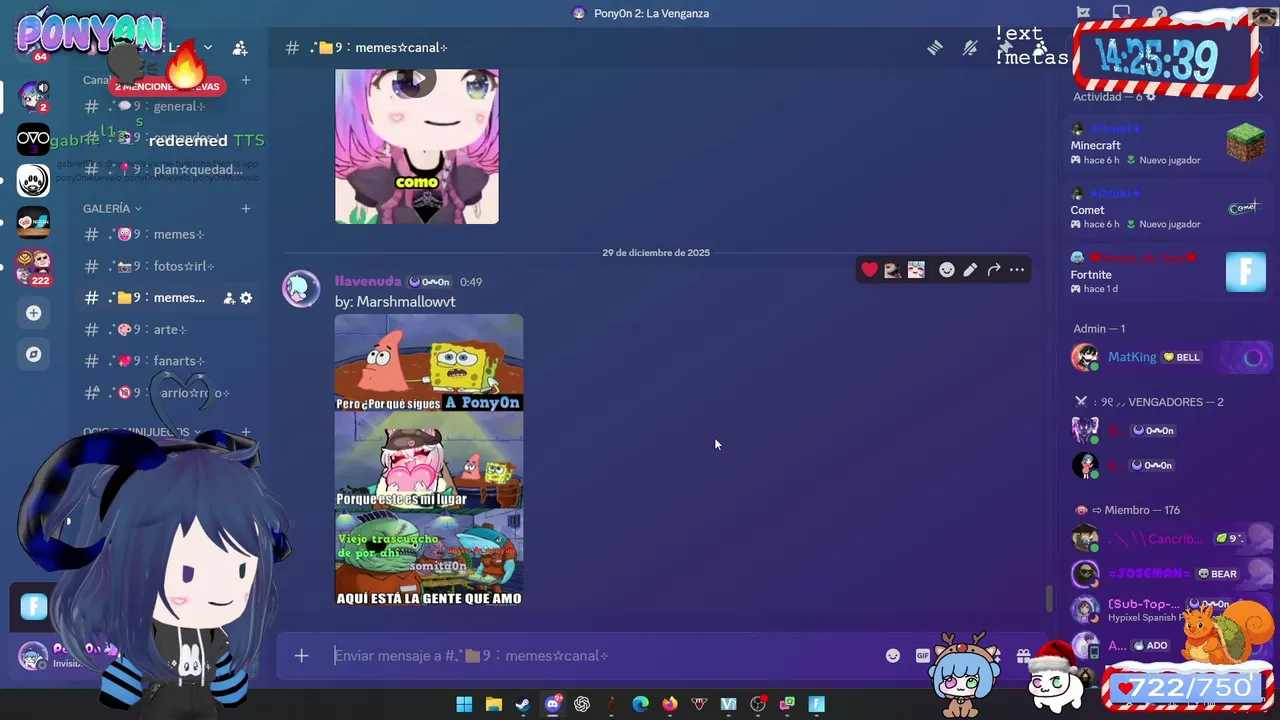Forward message arrow icon

[x=994, y=270]
